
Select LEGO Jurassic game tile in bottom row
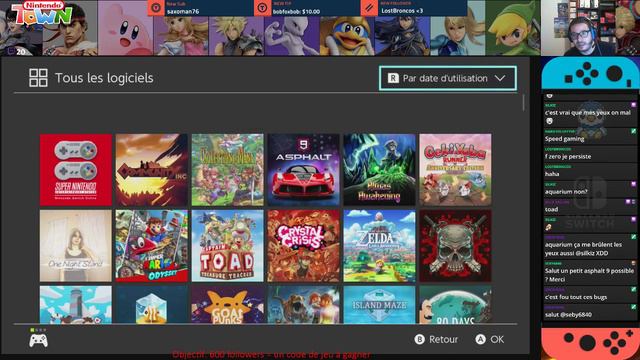303,304
